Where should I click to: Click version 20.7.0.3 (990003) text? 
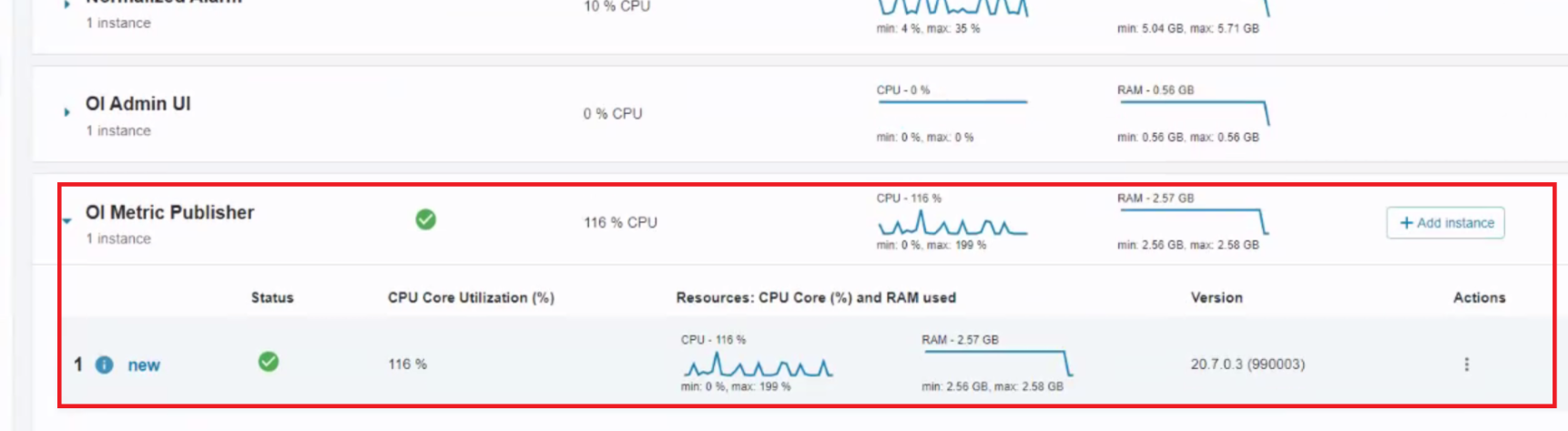1247,364
